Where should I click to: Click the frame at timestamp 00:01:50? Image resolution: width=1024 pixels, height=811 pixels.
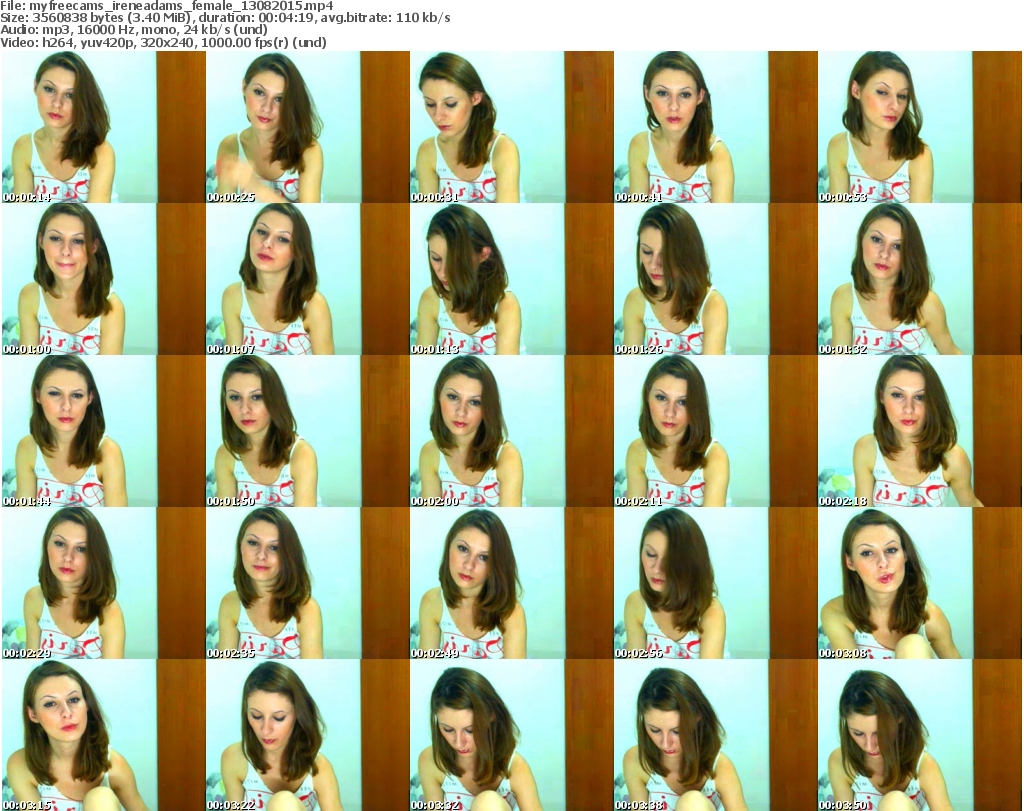tap(308, 431)
